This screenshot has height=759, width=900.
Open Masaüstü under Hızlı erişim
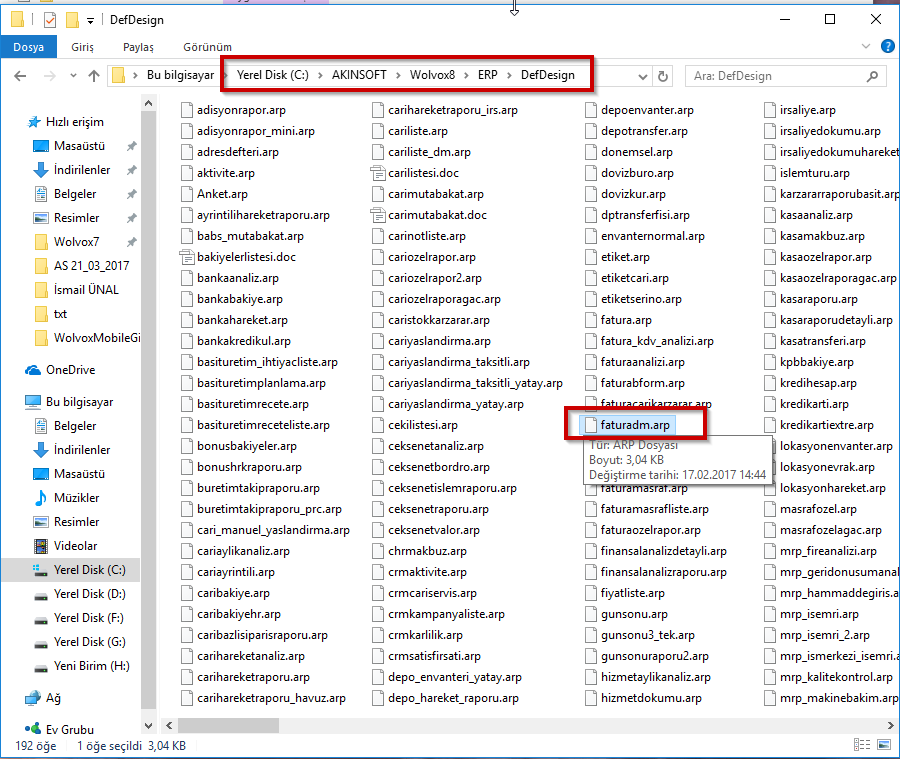tap(79, 146)
